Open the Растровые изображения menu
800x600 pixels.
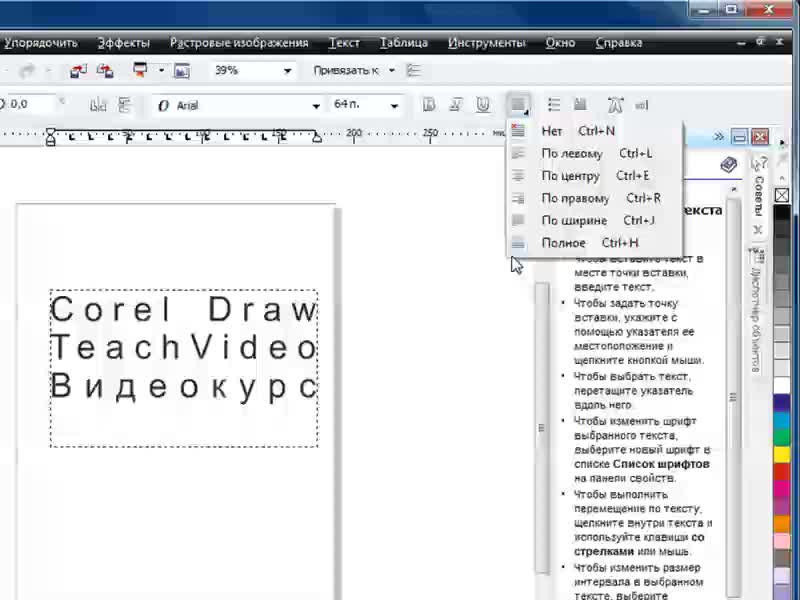(239, 43)
